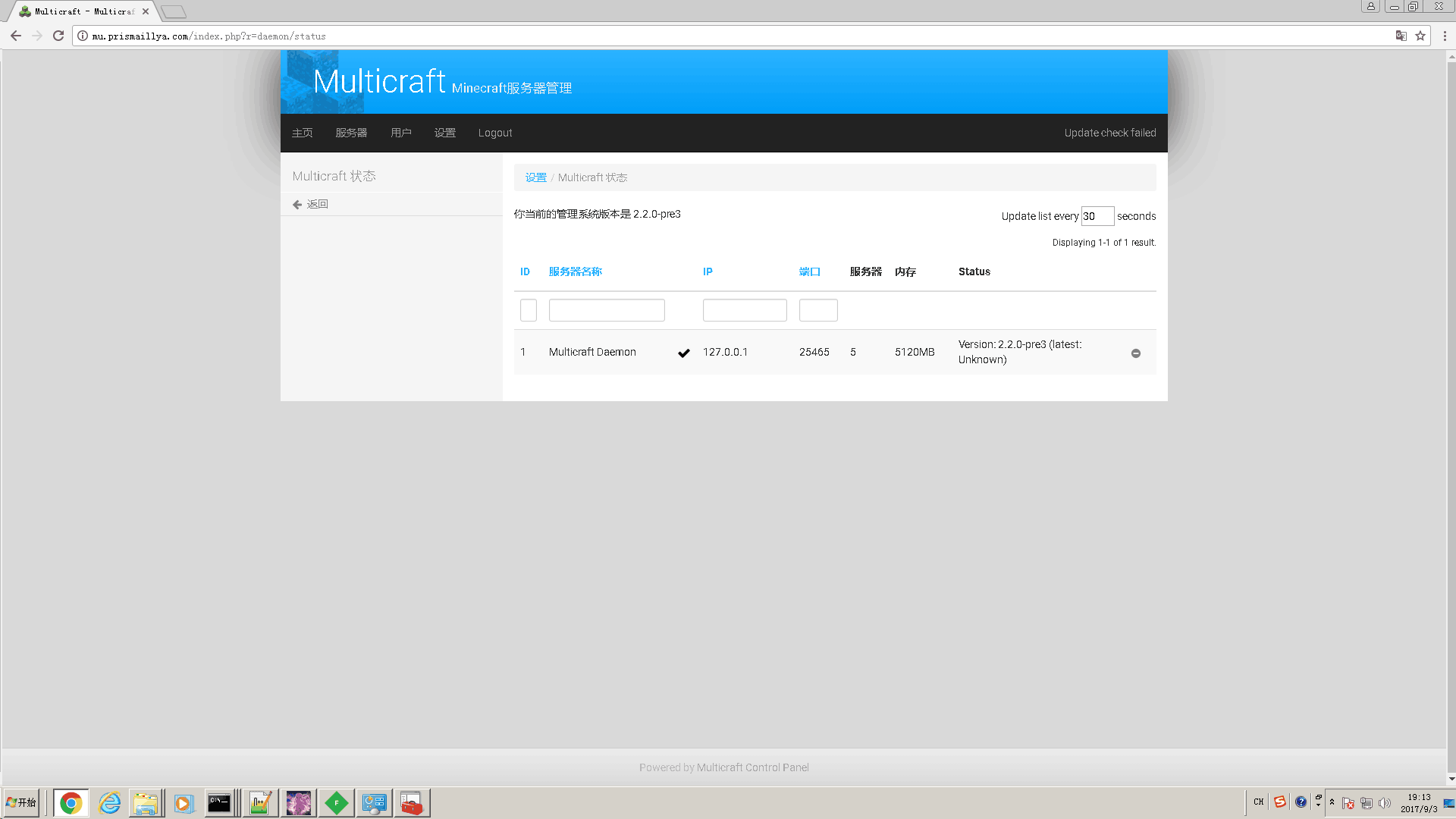
Task: Click the 设置 breadcrumb link
Action: click(x=535, y=177)
